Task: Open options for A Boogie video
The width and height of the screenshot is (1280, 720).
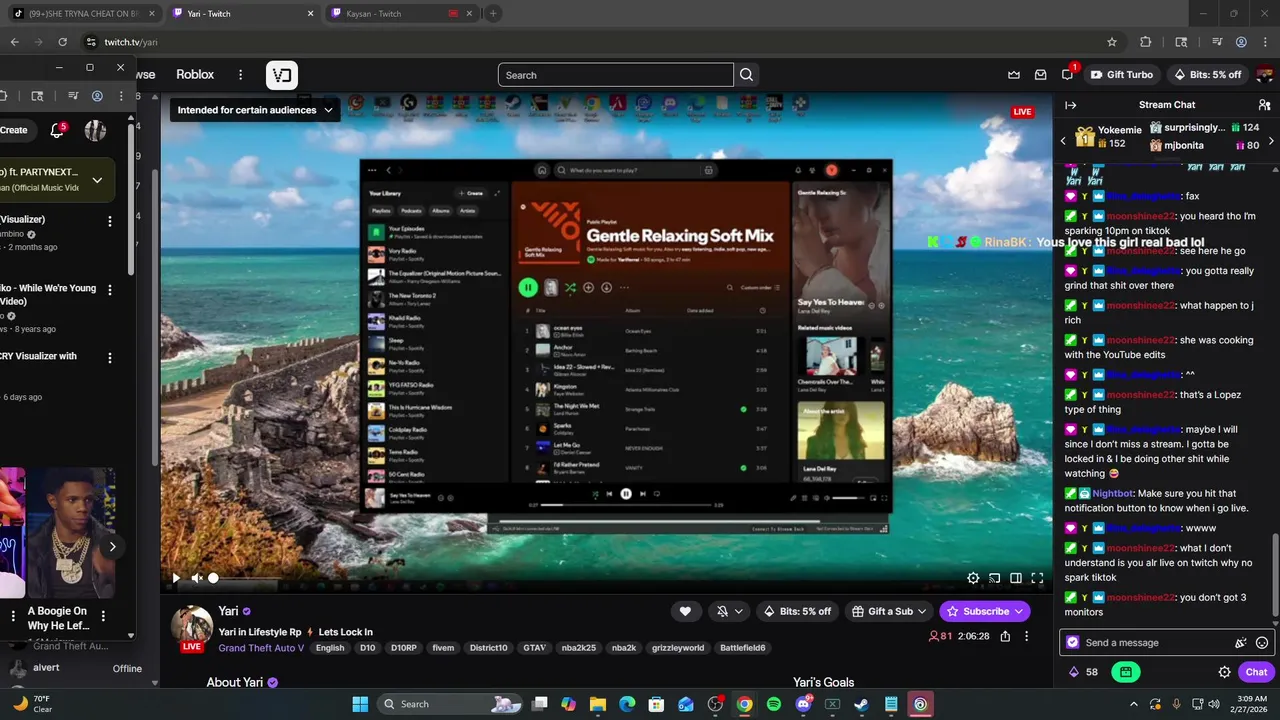Action: click(103, 616)
